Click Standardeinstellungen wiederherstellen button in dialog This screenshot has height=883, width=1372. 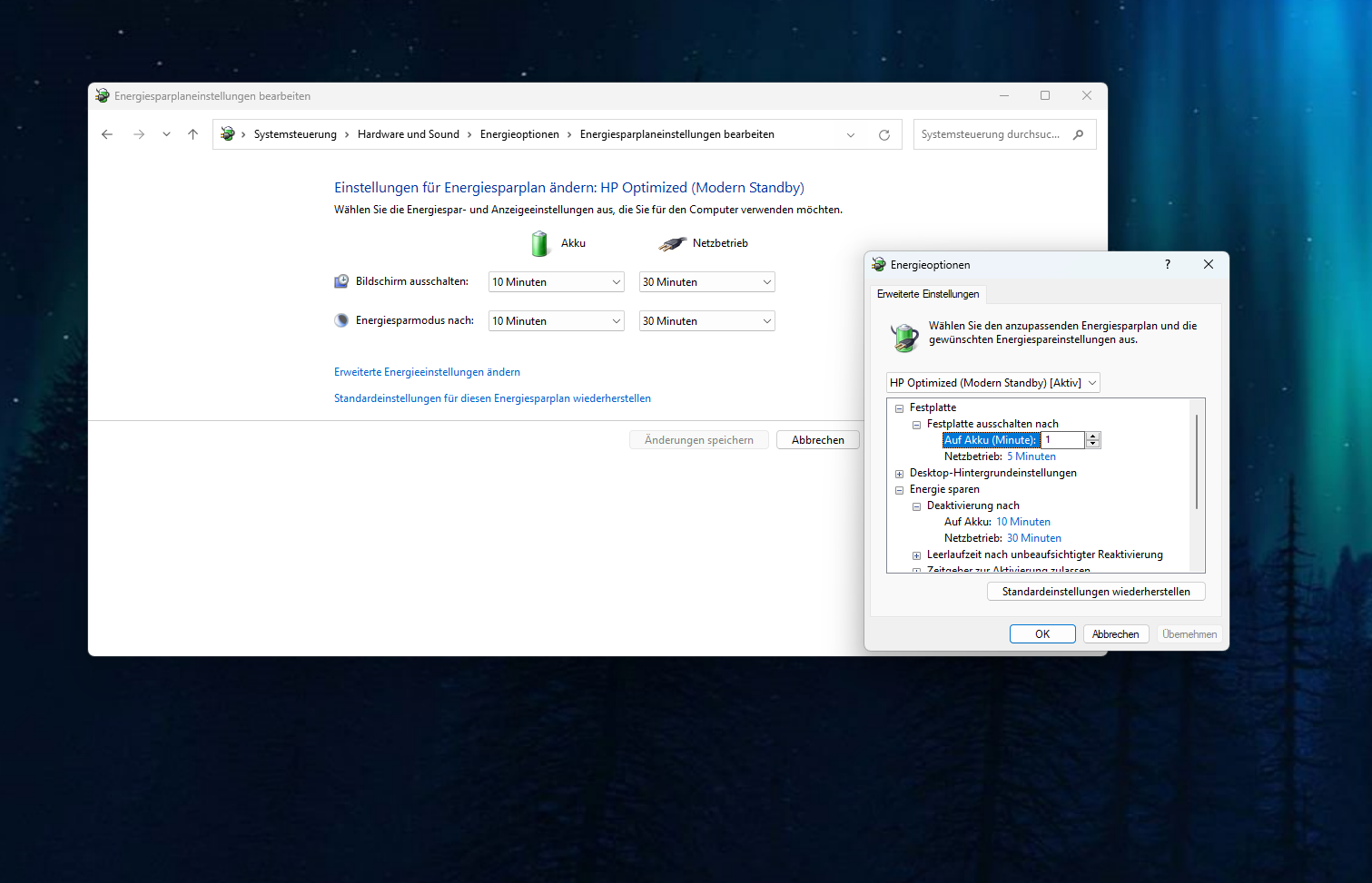[x=1096, y=592]
